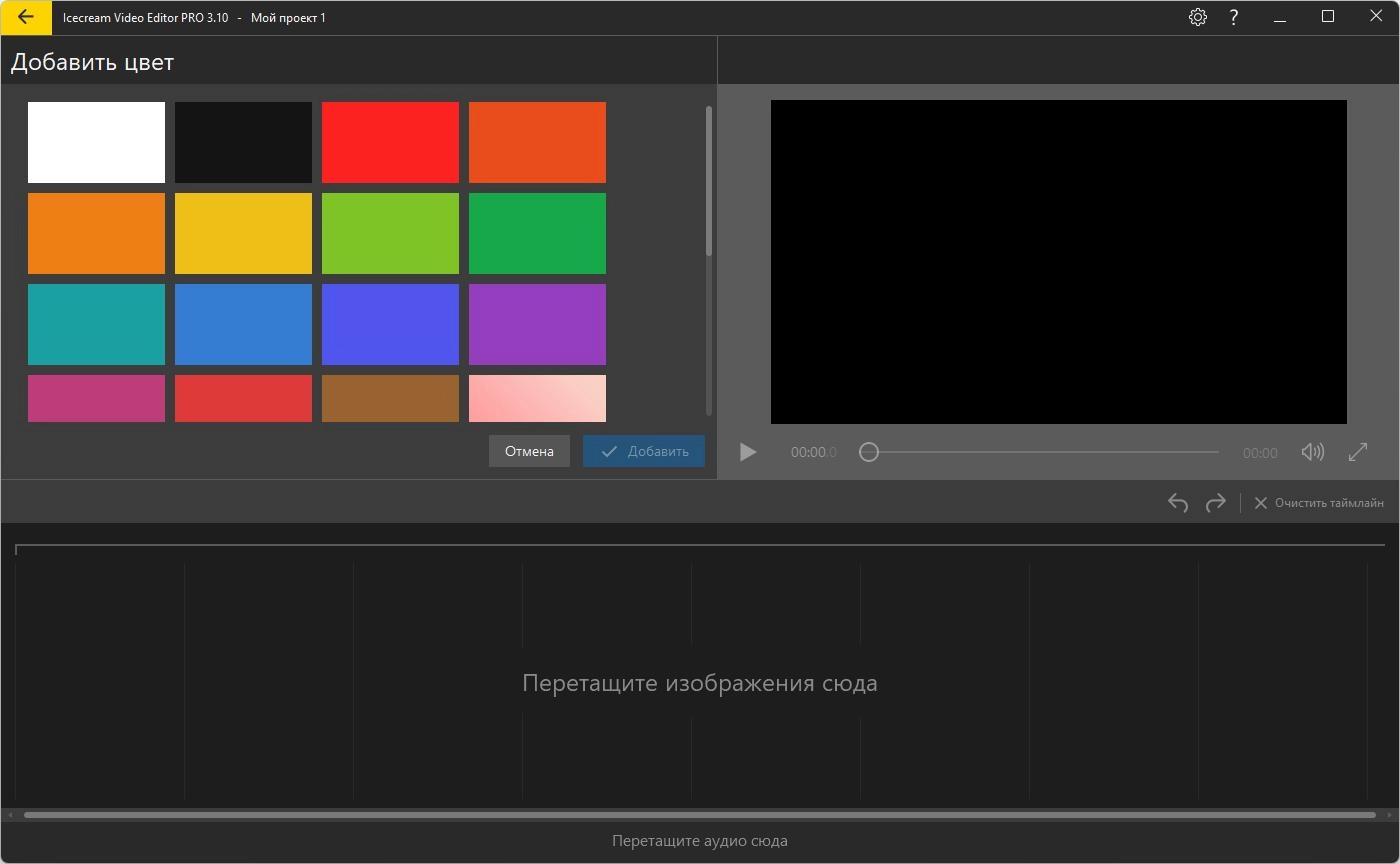Viewport: 1400px width, 864px height.
Task: Select the crimson swatch in the bottom row
Action: 243,398
